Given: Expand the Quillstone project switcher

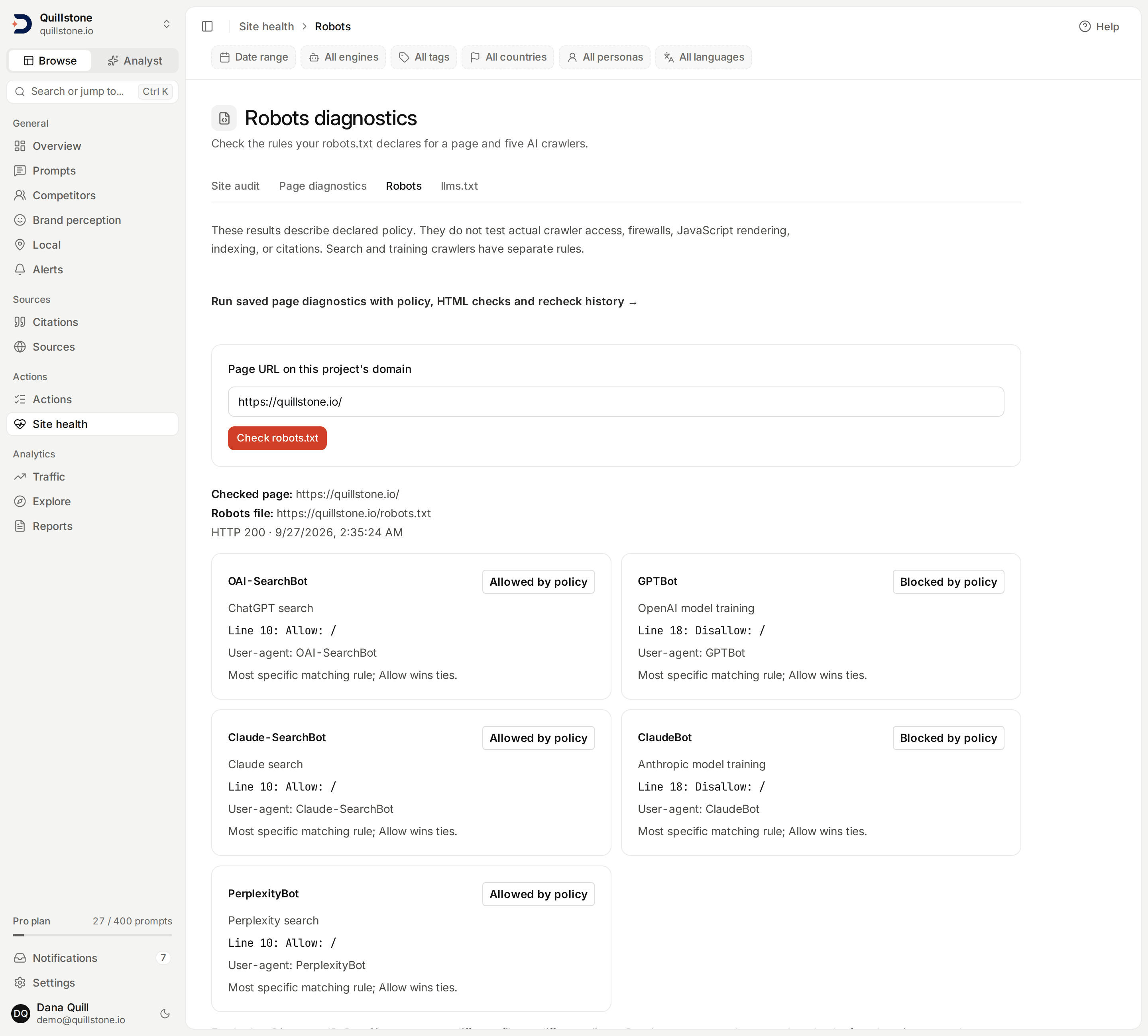Looking at the screenshot, I should pos(92,24).
